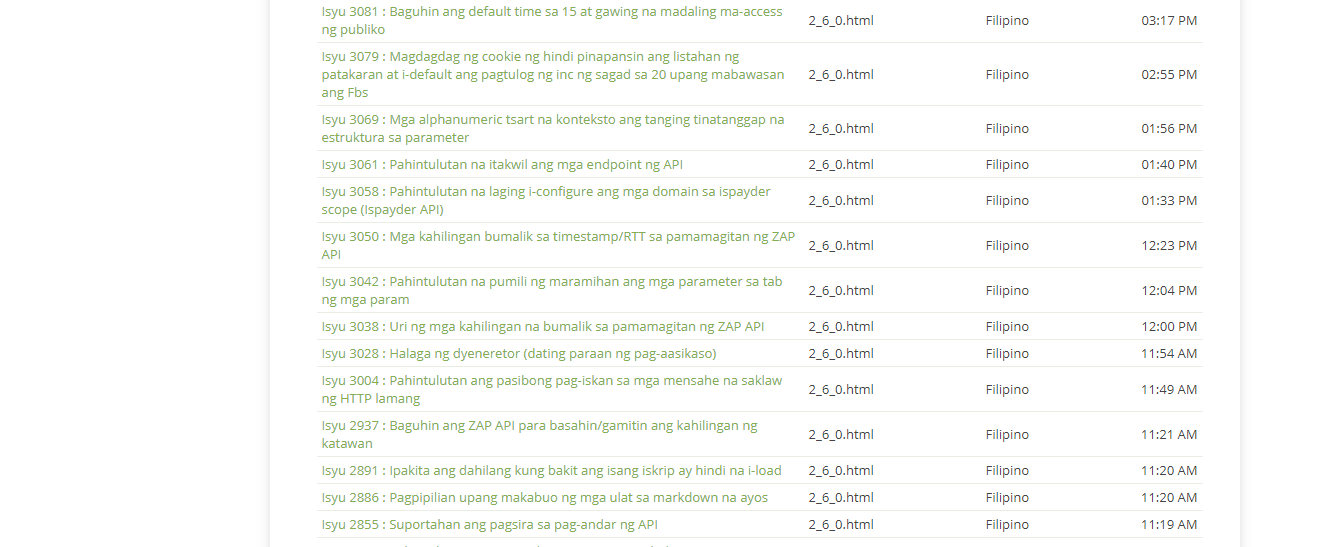
Task: Click the 01:40 PM timestamp
Action: (1169, 164)
